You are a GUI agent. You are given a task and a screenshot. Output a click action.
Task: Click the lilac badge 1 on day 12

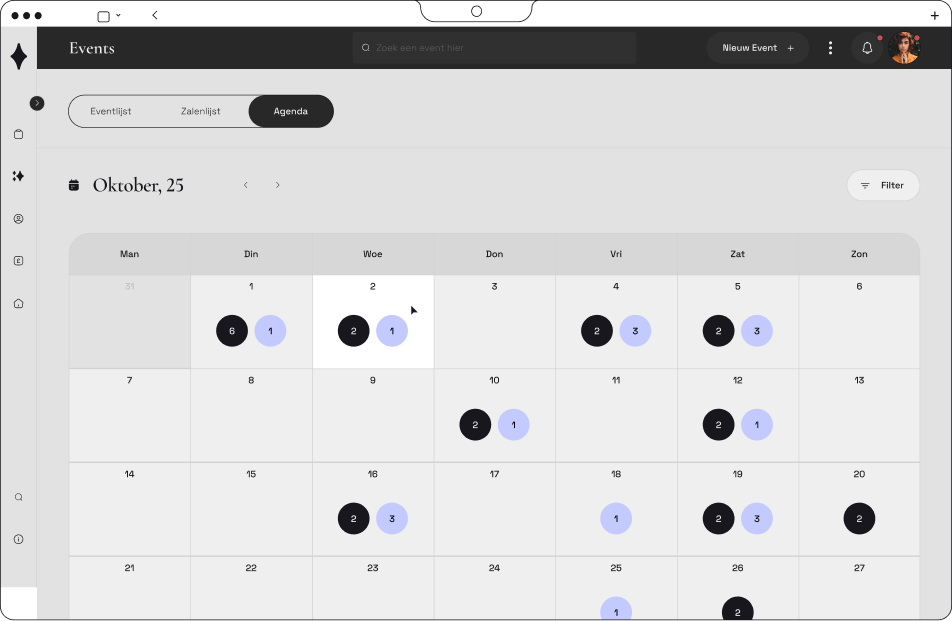[756, 425]
